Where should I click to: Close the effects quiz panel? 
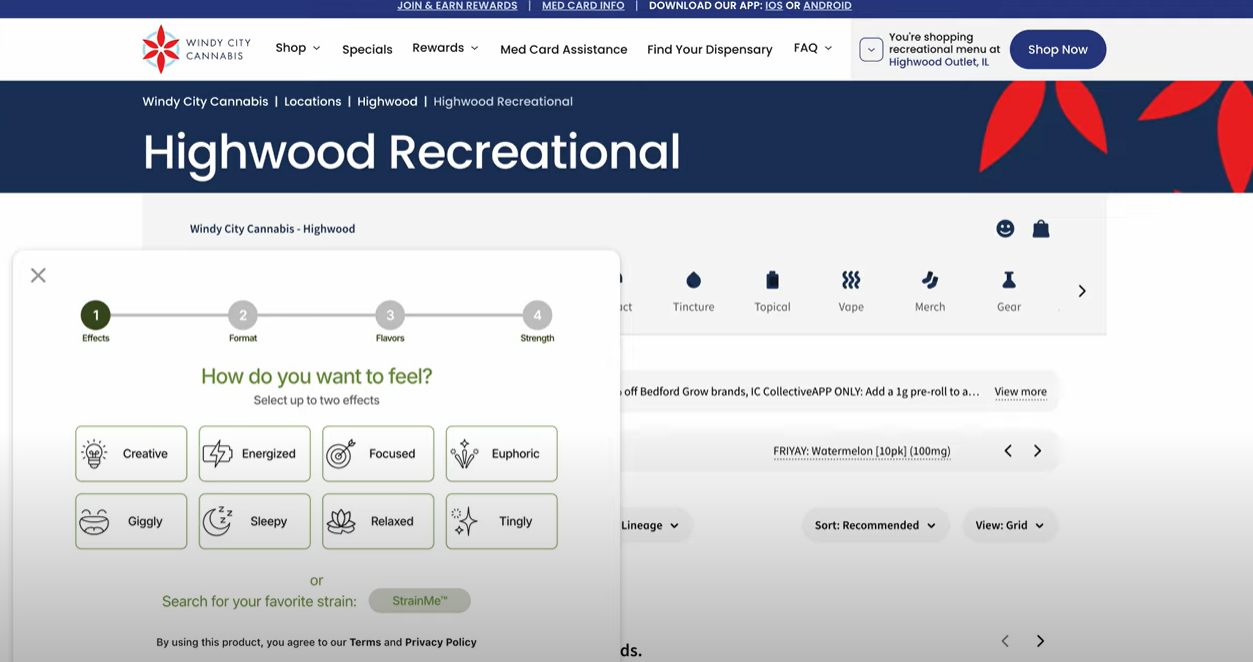coord(38,275)
